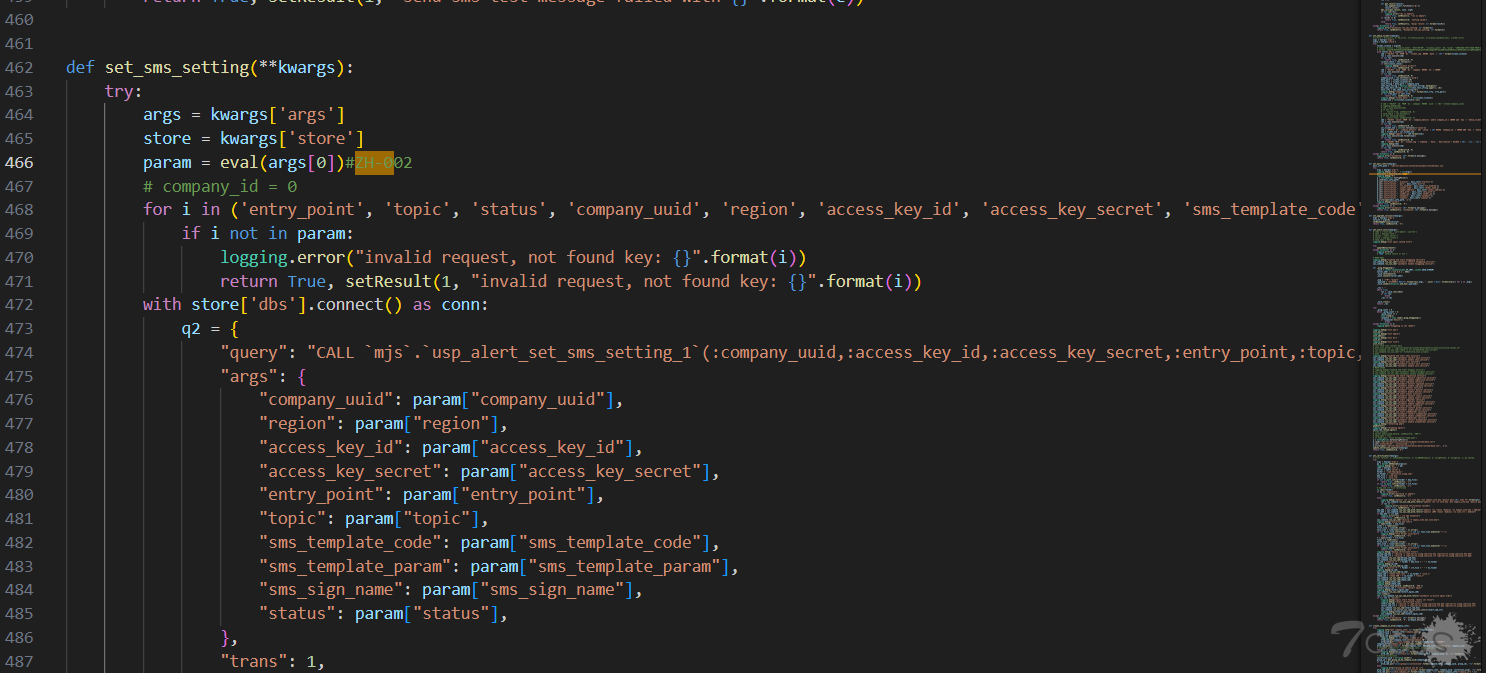This screenshot has height=673, width=1486.
Task: Click the q2 variable on line 473
Action: click(191, 328)
